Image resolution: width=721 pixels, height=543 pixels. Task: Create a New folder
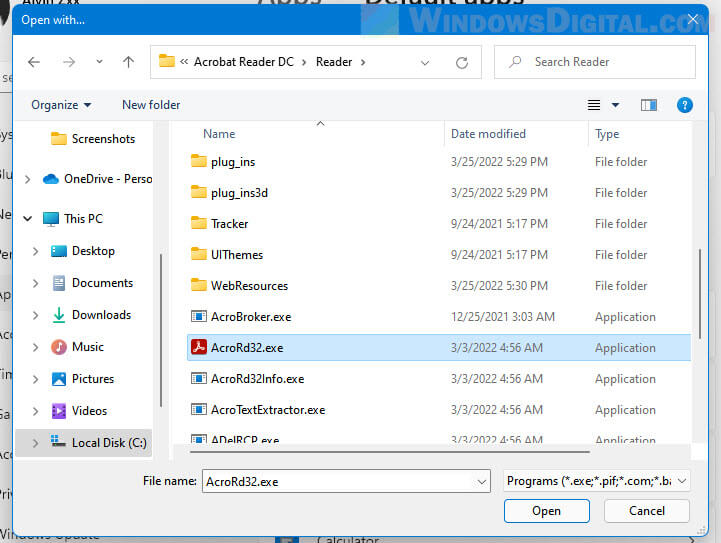pos(151,105)
